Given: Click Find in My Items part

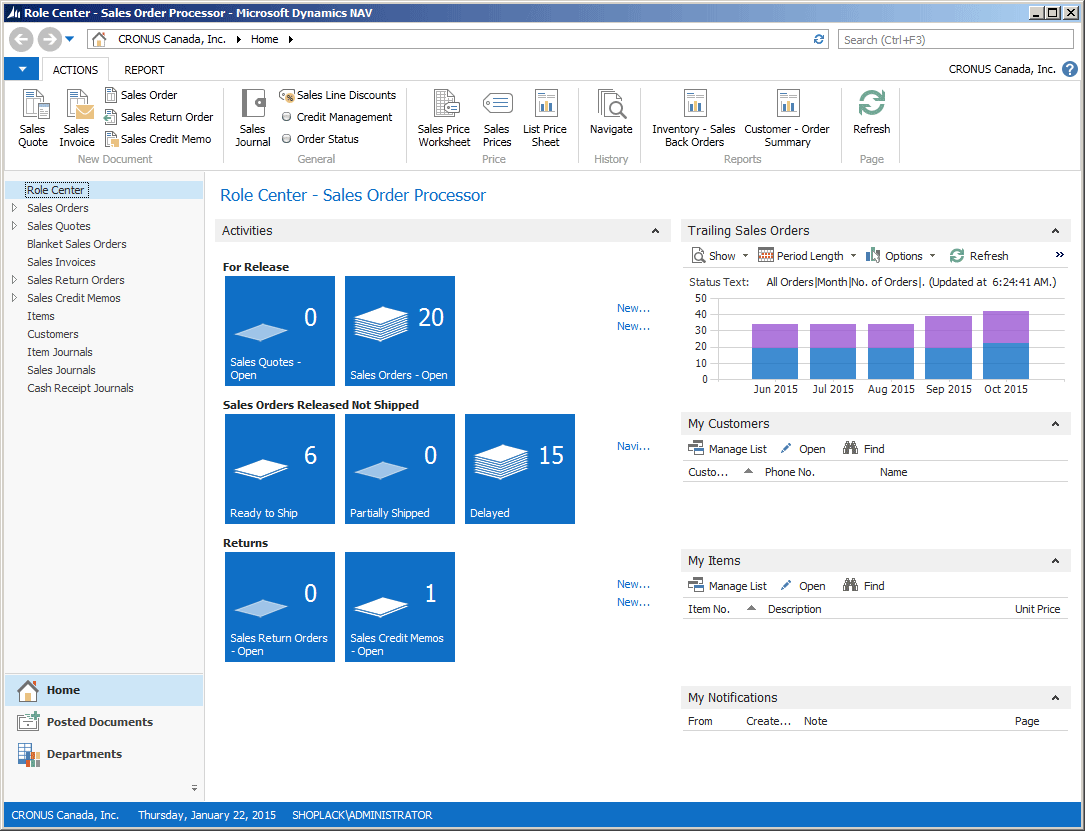Looking at the screenshot, I should click(x=864, y=586).
